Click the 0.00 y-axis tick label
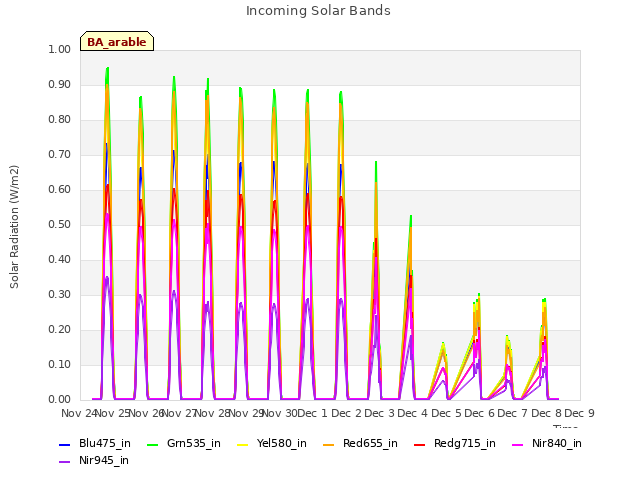Image resolution: width=640 pixels, height=480 pixels. 59,400
